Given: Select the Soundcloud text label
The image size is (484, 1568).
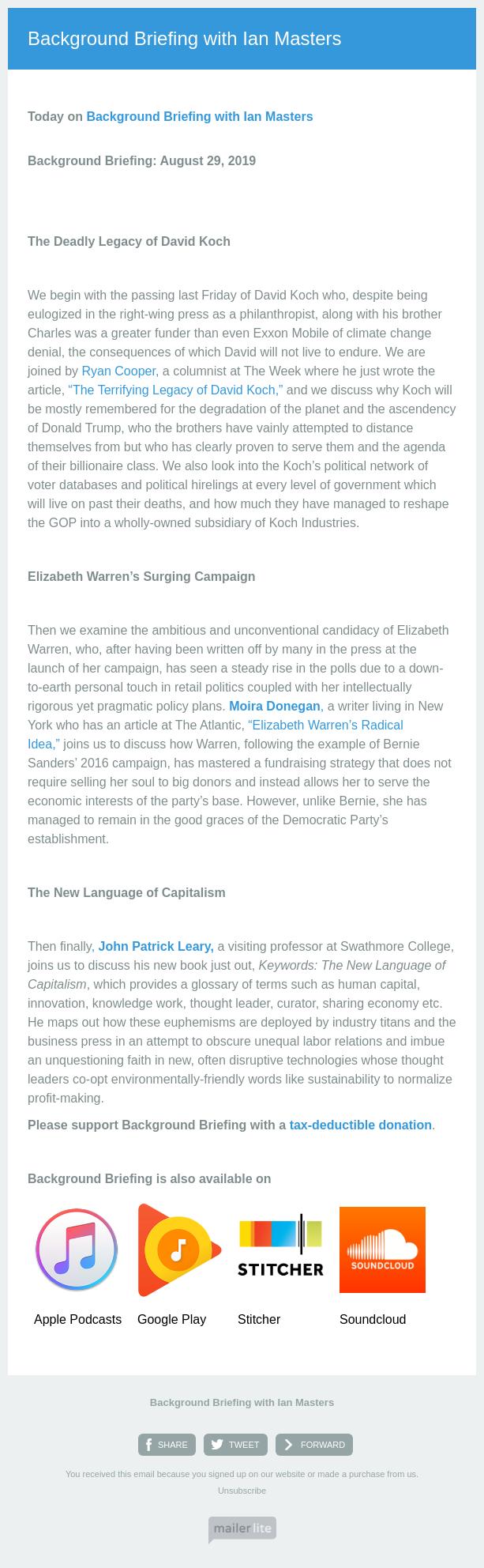Looking at the screenshot, I should click(373, 1319).
